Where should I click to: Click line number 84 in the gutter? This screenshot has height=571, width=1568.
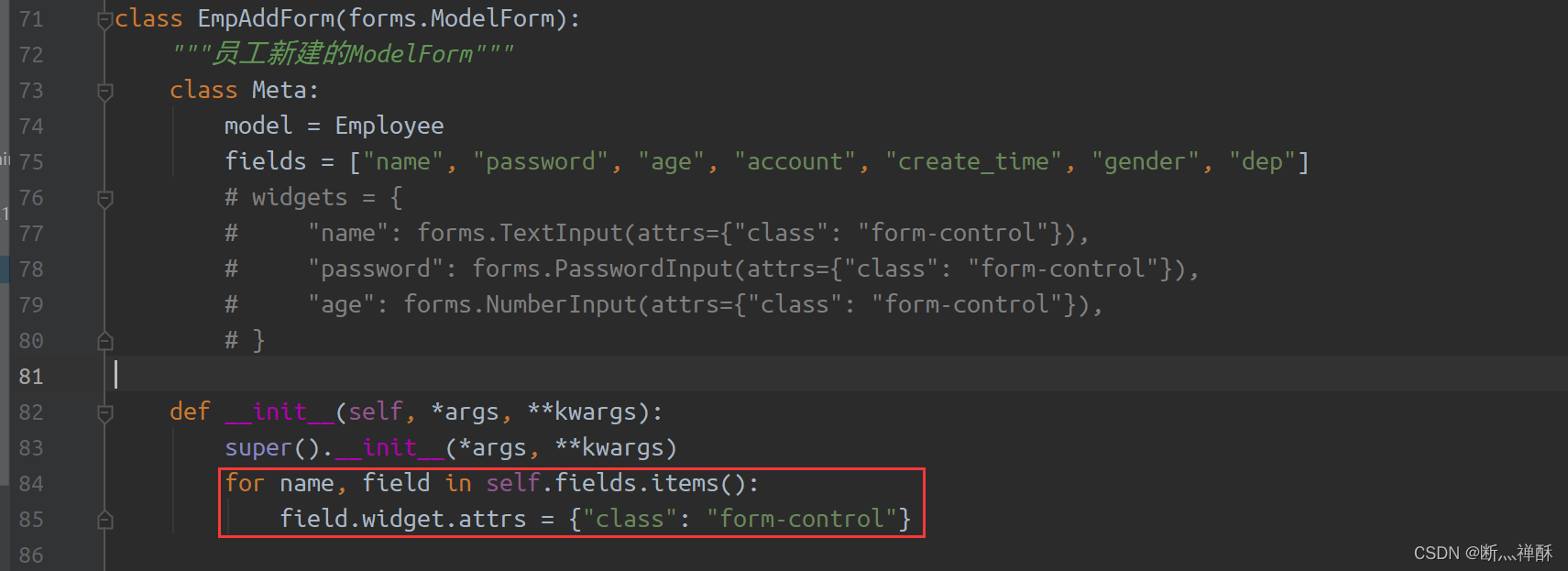pyautogui.click(x=31, y=484)
